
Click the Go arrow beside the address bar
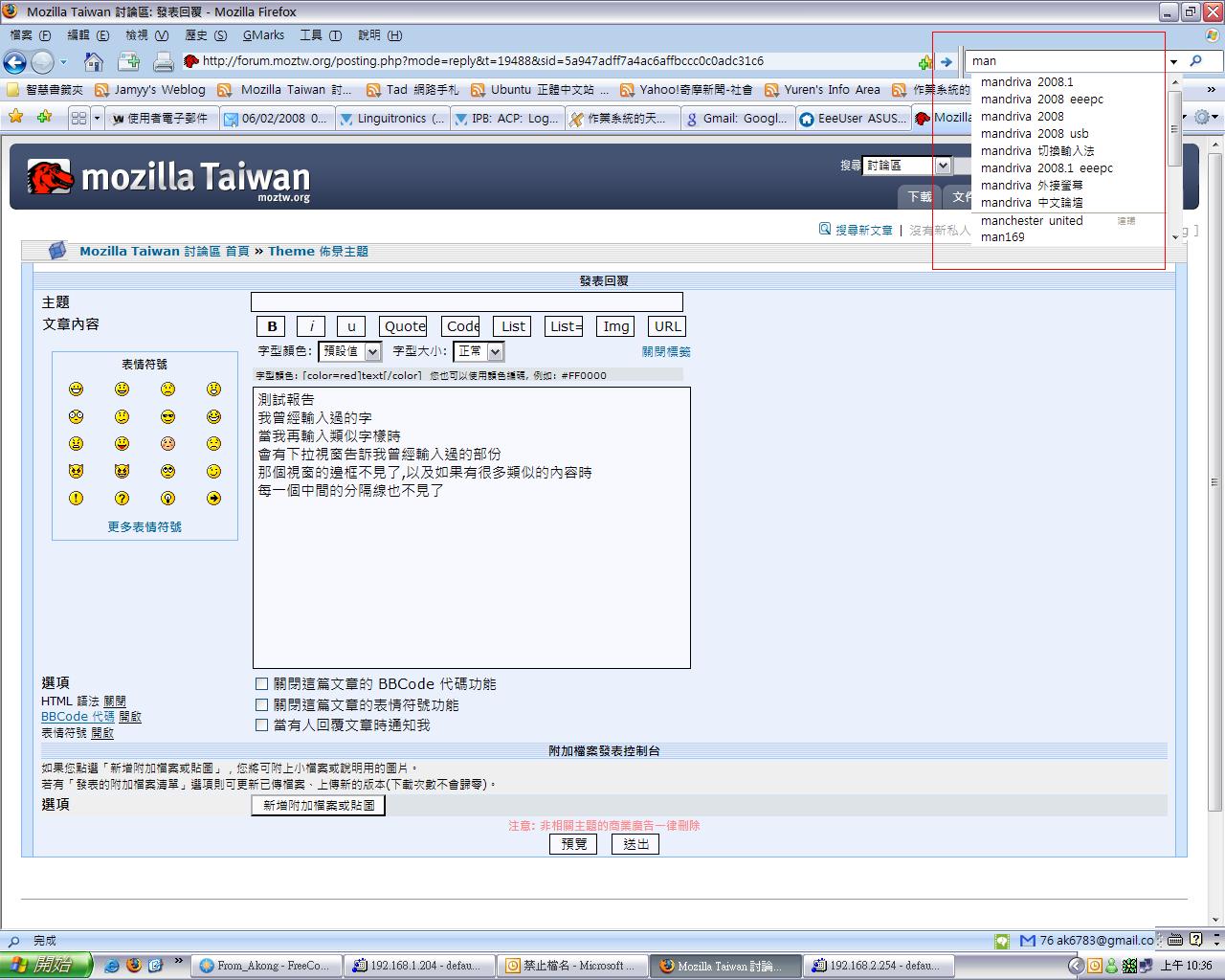tap(947, 61)
